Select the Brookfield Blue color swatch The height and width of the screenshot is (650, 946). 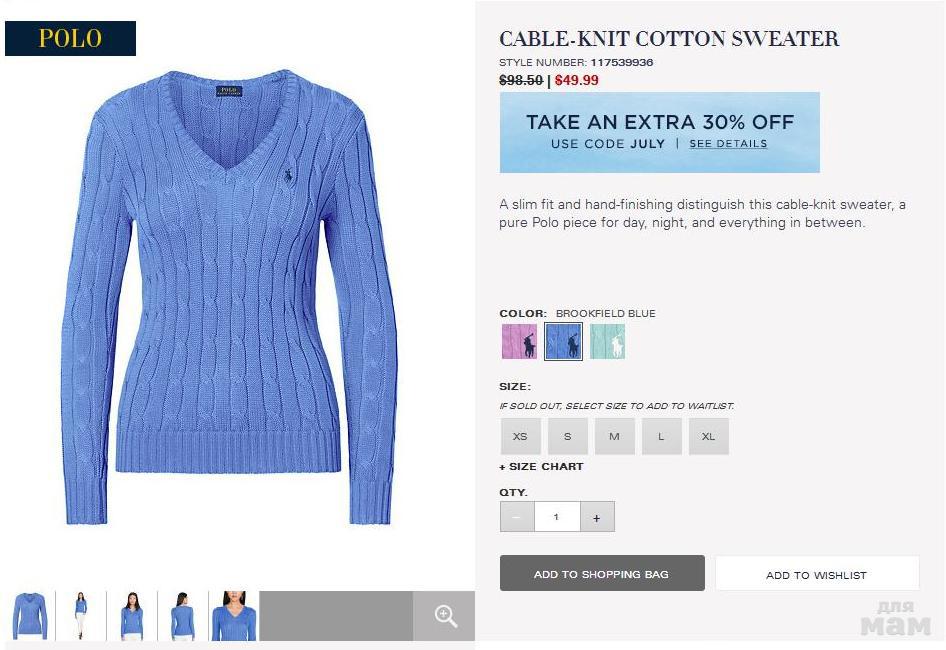(563, 342)
